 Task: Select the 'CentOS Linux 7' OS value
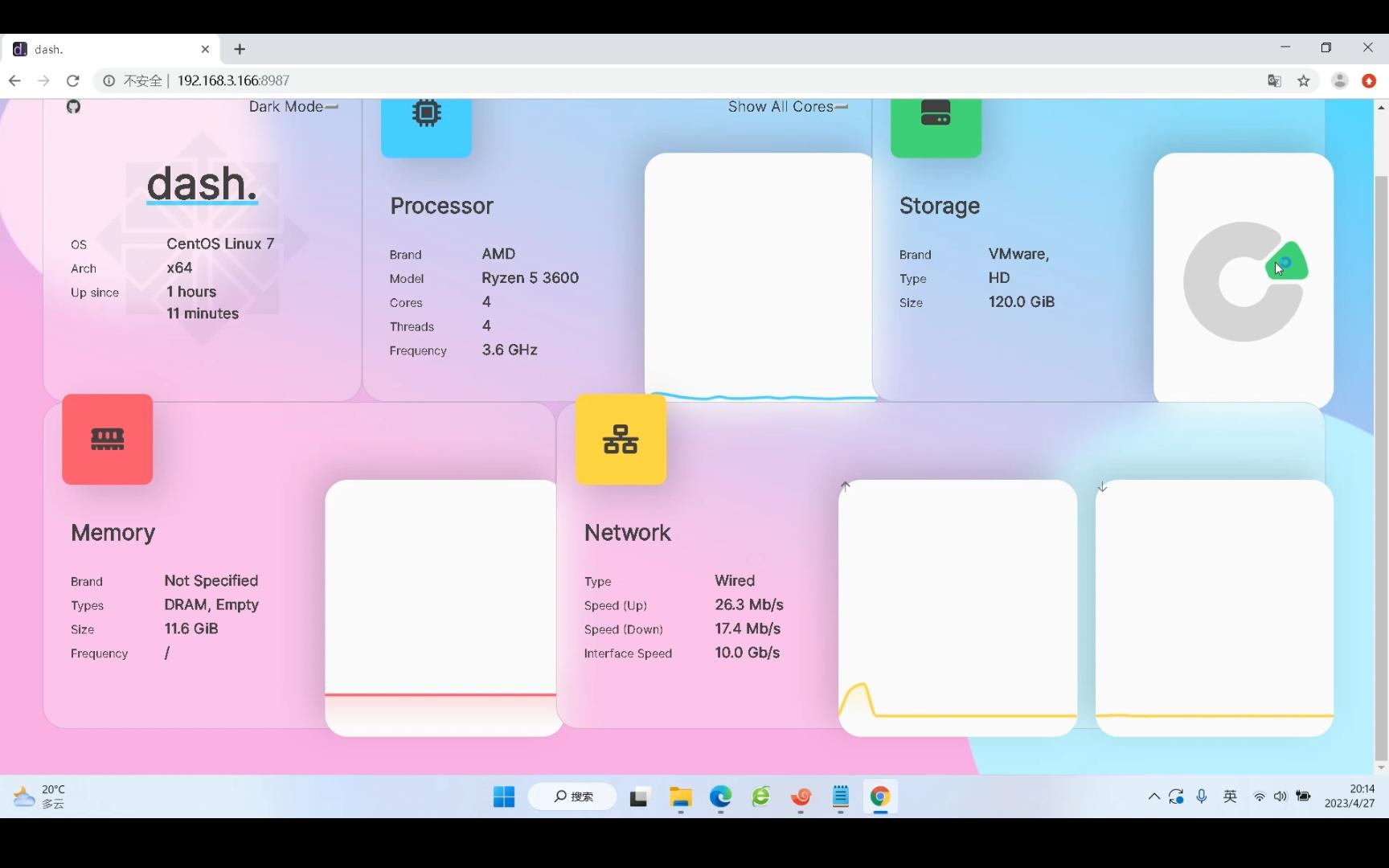220,244
